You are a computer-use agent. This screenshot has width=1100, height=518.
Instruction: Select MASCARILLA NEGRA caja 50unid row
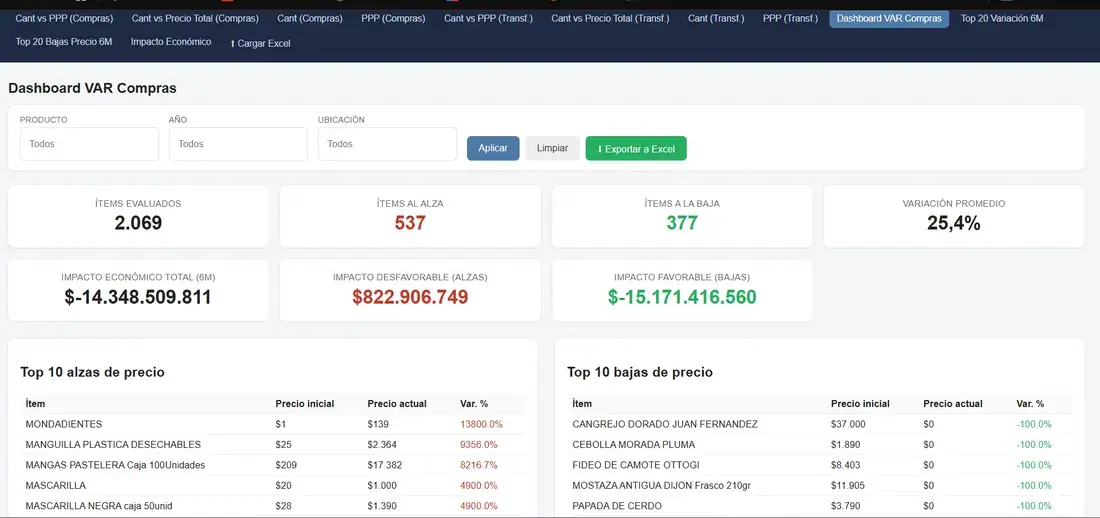coord(272,505)
